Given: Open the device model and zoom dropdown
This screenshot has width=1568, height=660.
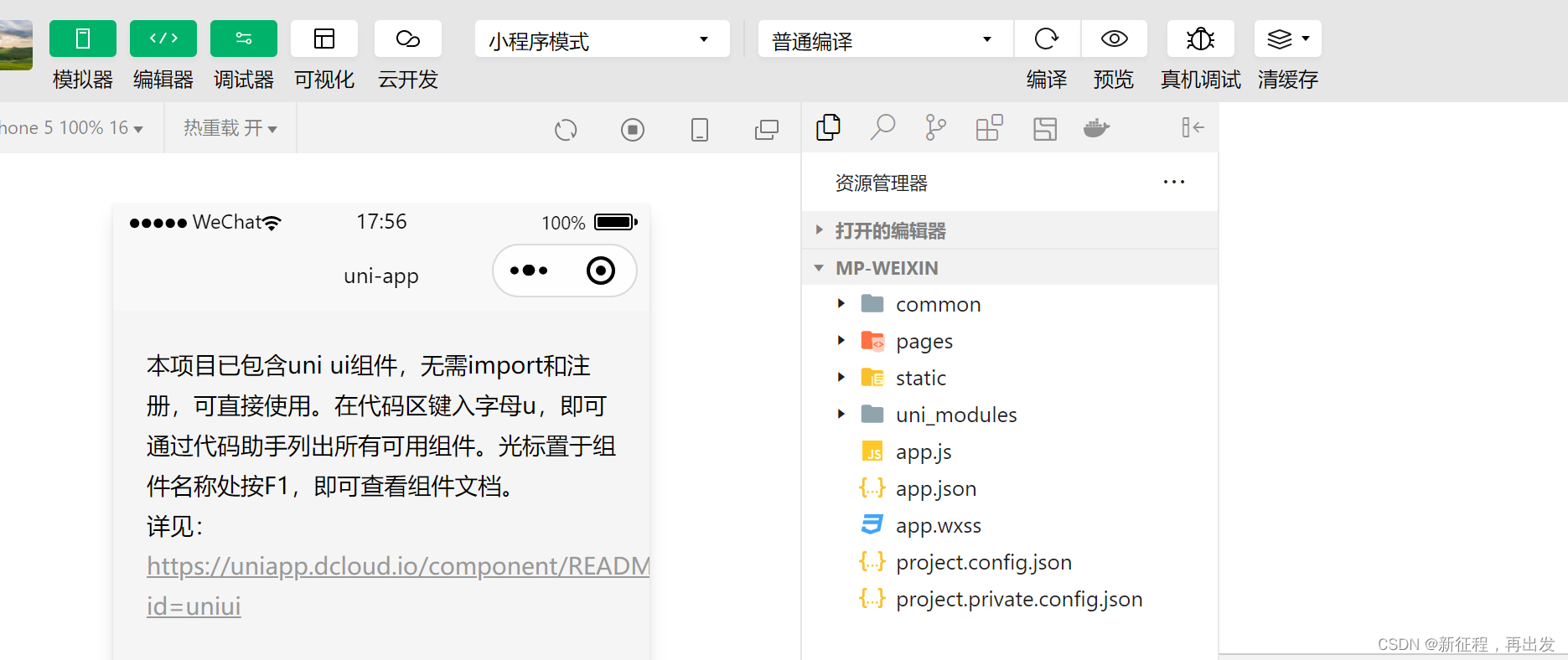Looking at the screenshot, I should [72, 128].
